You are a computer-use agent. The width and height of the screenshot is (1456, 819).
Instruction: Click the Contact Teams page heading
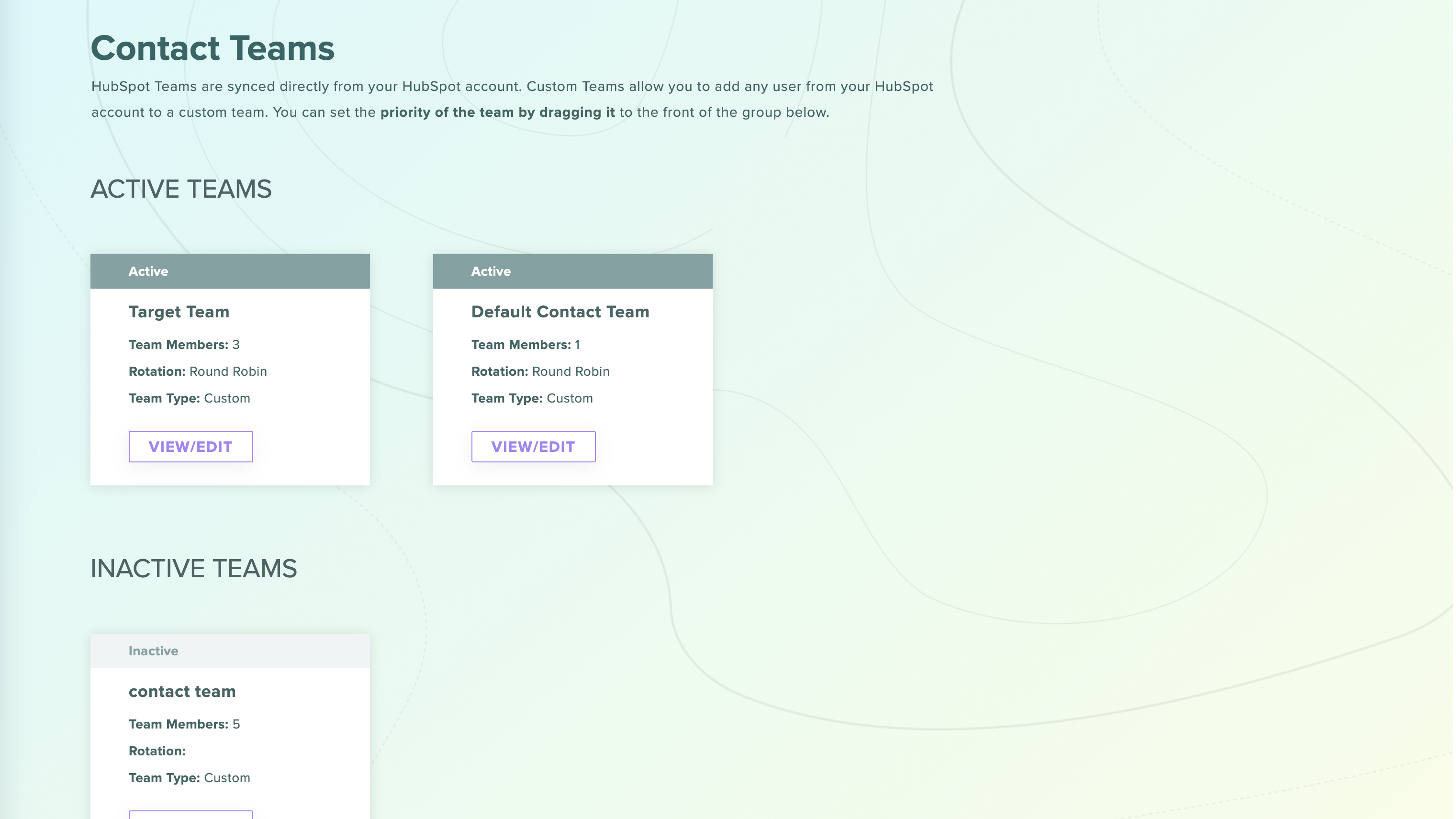click(213, 48)
